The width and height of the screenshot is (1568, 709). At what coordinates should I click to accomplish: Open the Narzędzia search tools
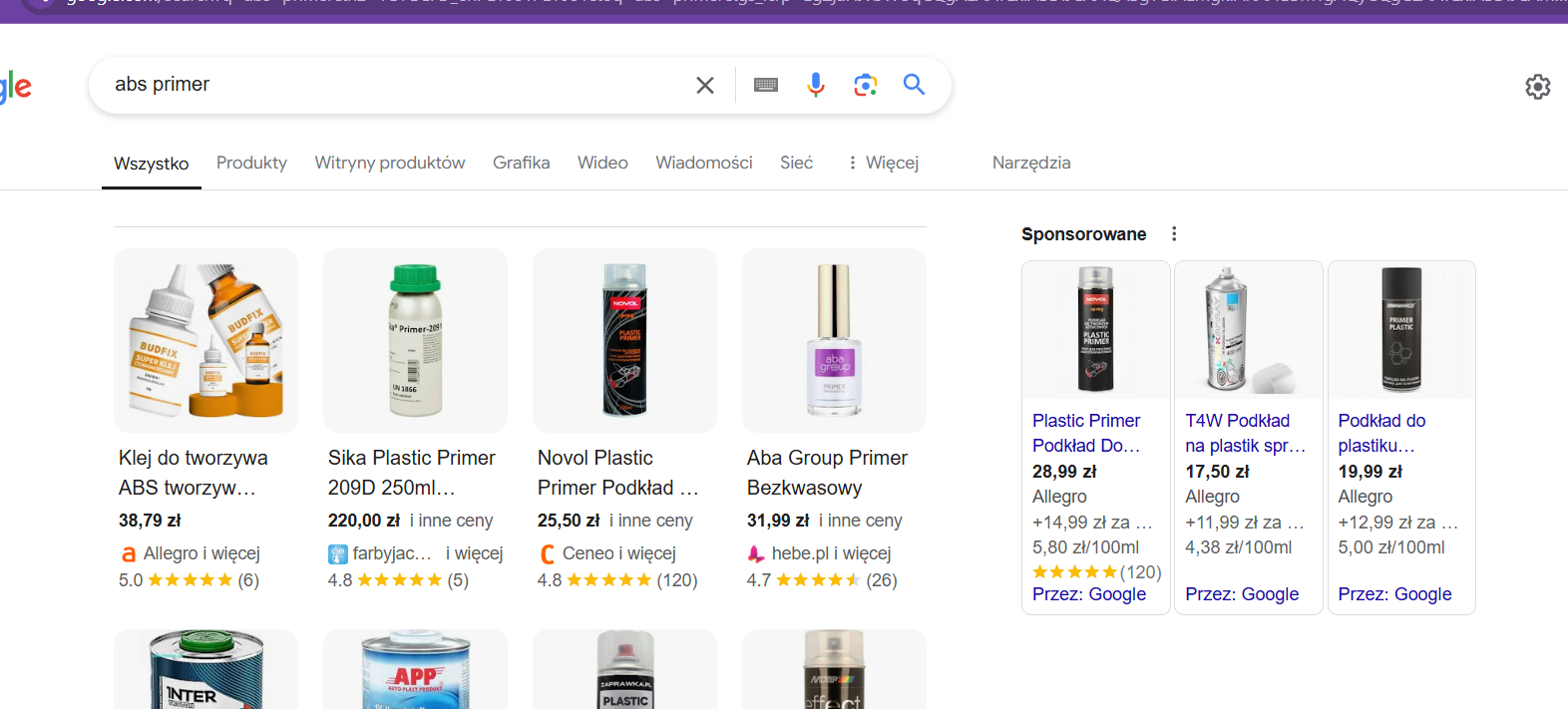pyautogui.click(x=1031, y=163)
